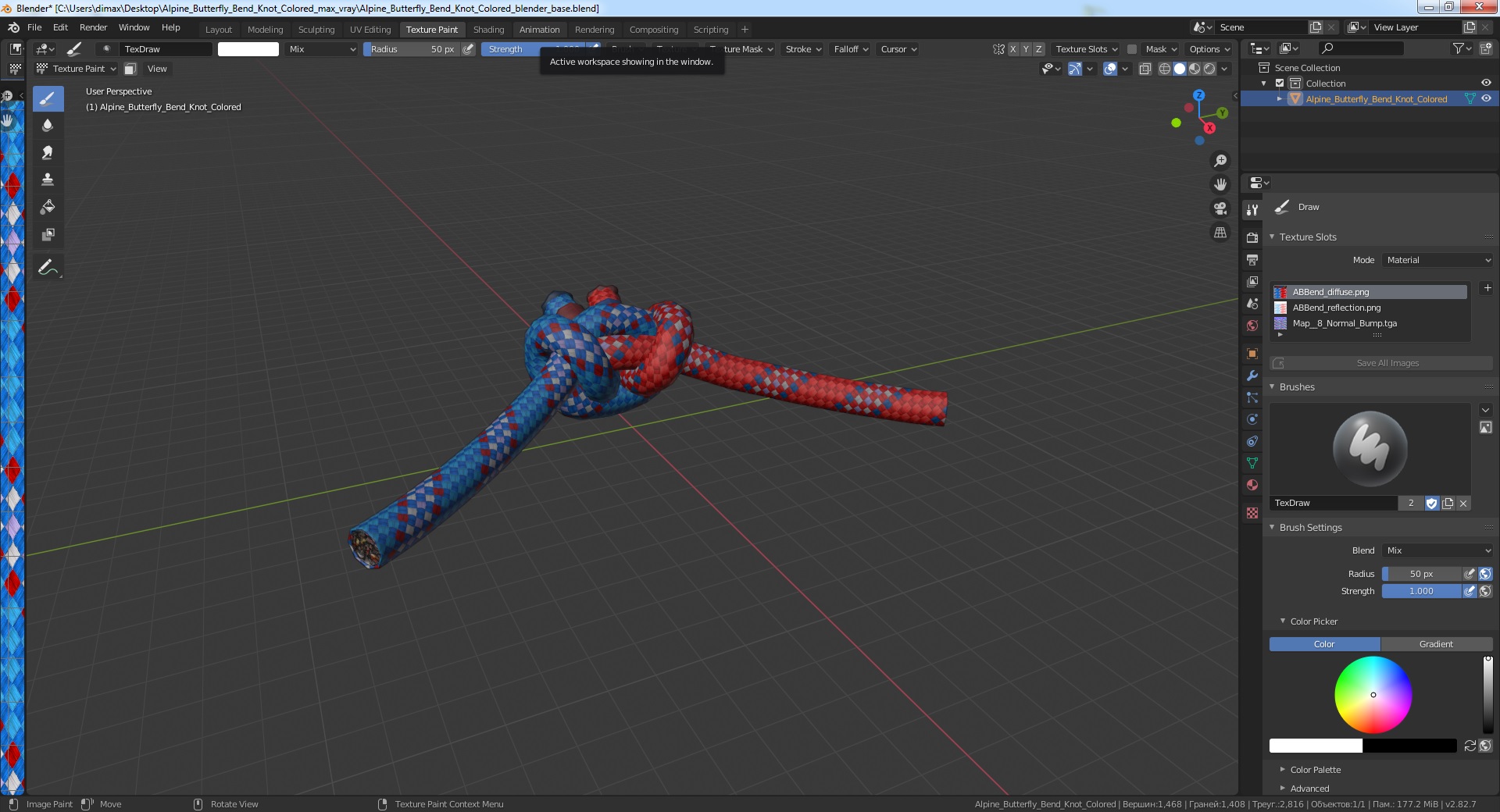This screenshot has width=1500, height=812.
Task: Open the Blend Mix dropdown in Brush Settings
Action: (1438, 550)
